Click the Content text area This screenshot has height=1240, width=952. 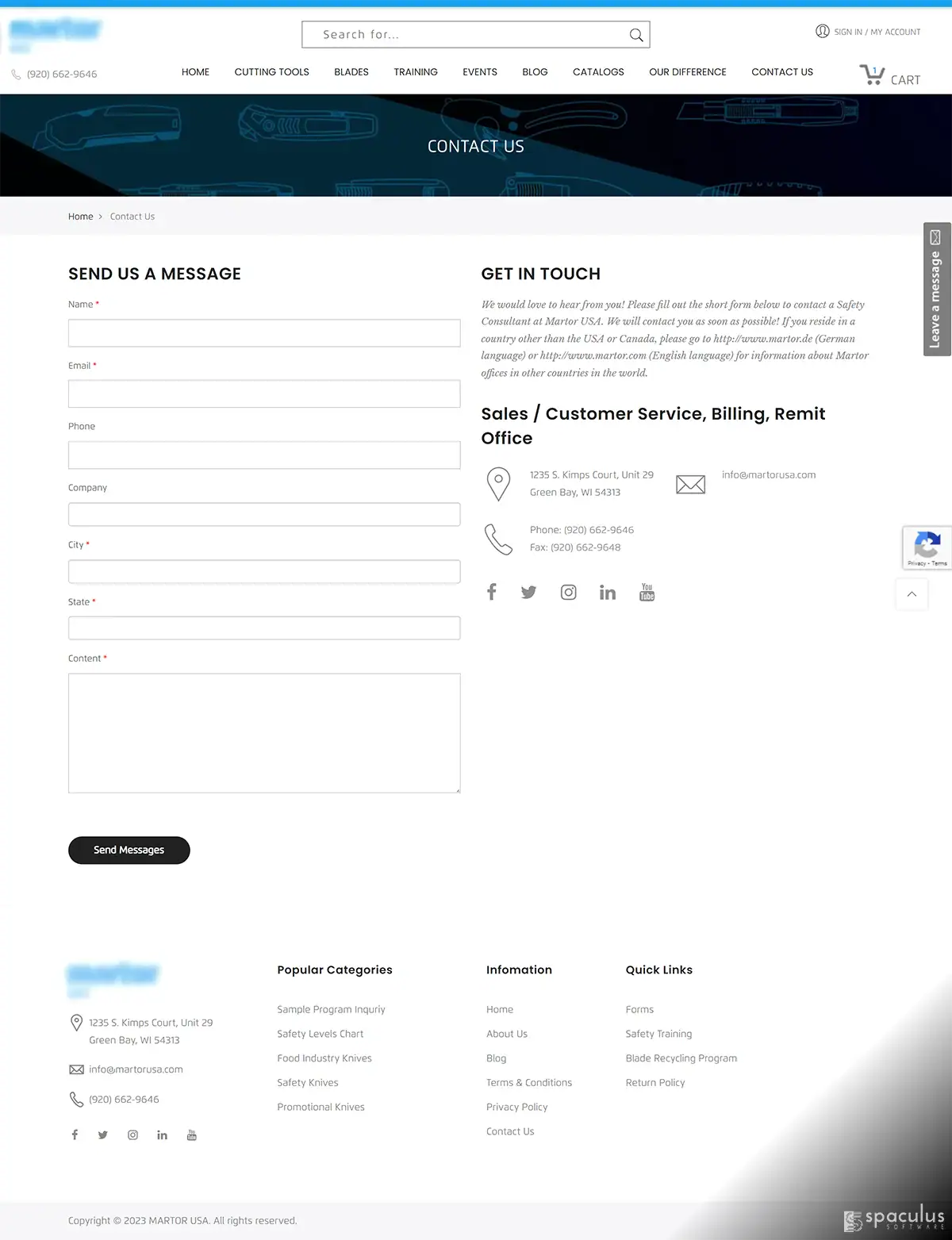coord(264,733)
